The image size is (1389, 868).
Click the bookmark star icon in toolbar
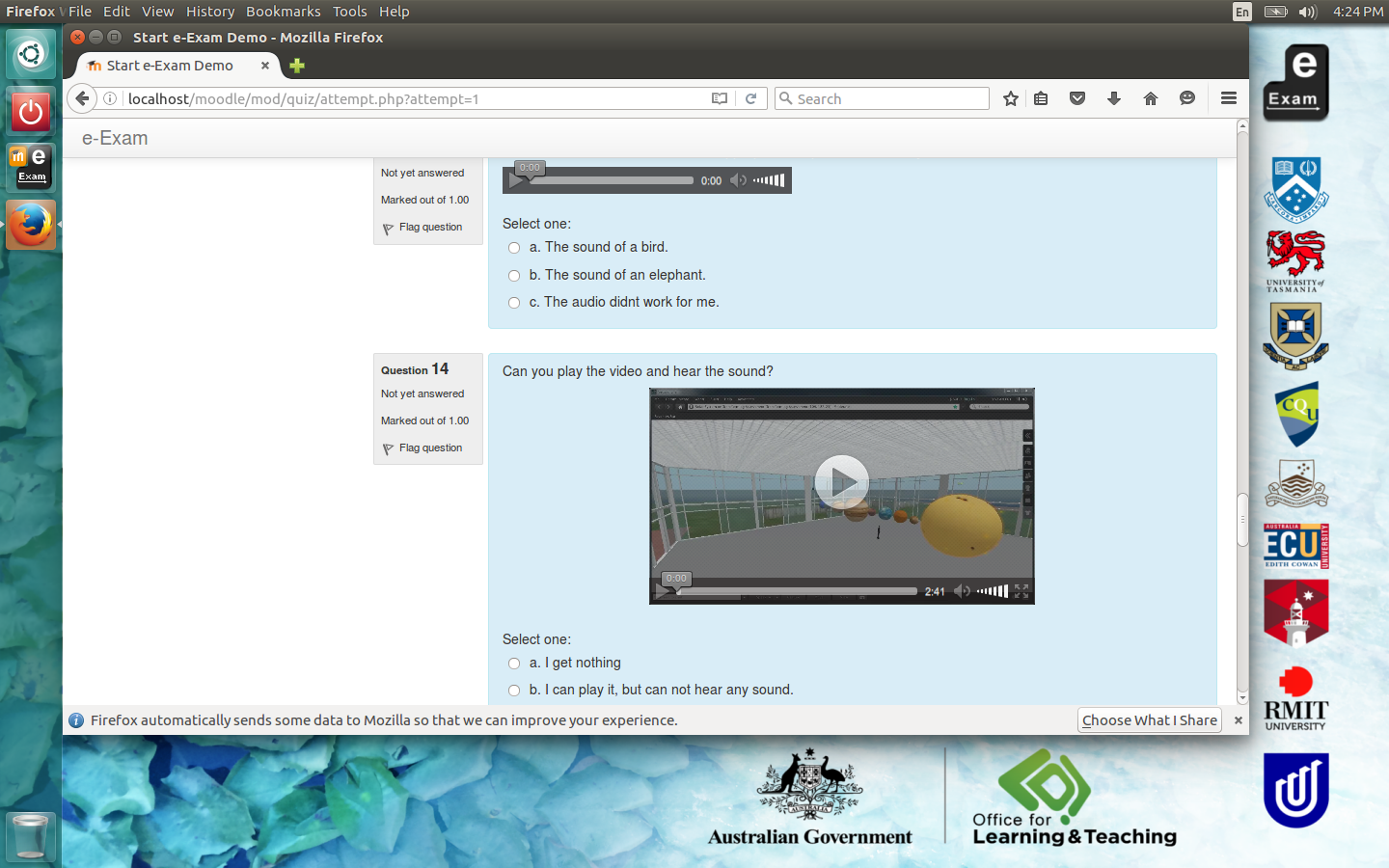1010,98
